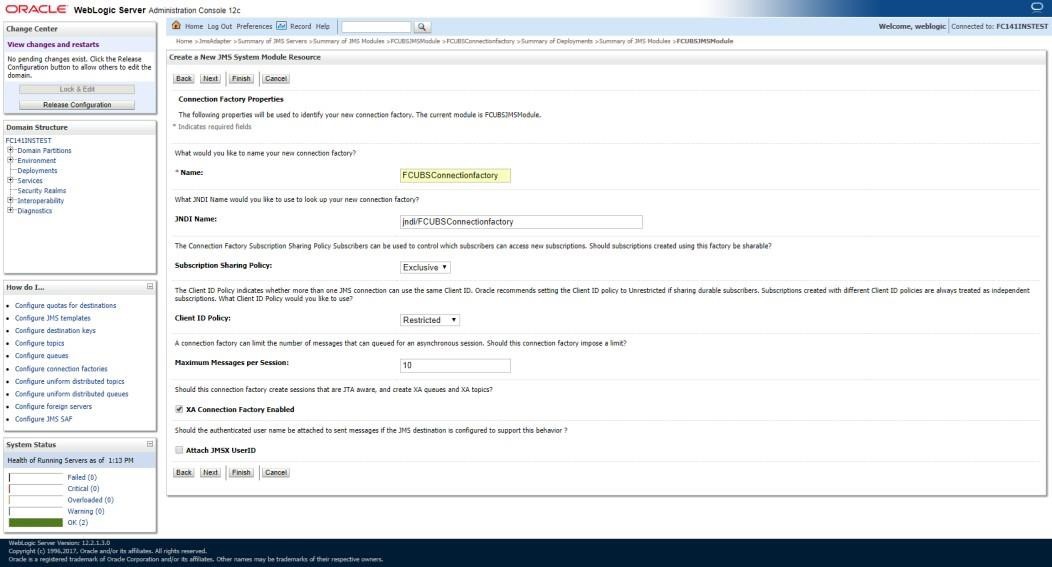Click JmsAdapter breadcrumb link
Screen dimensions: 1052x567
(215, 41)
